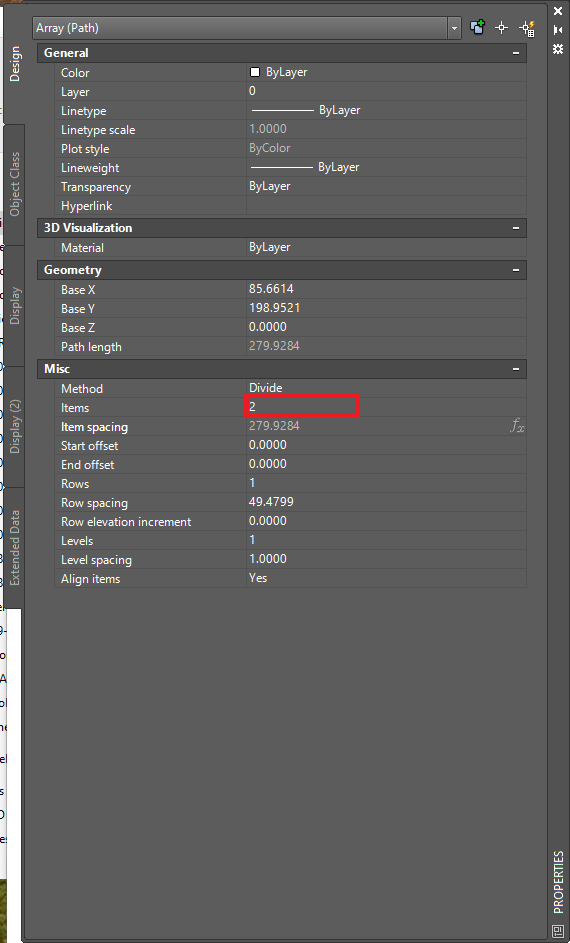
Task: Collapse the Misc section
Action: pos(516,369)
